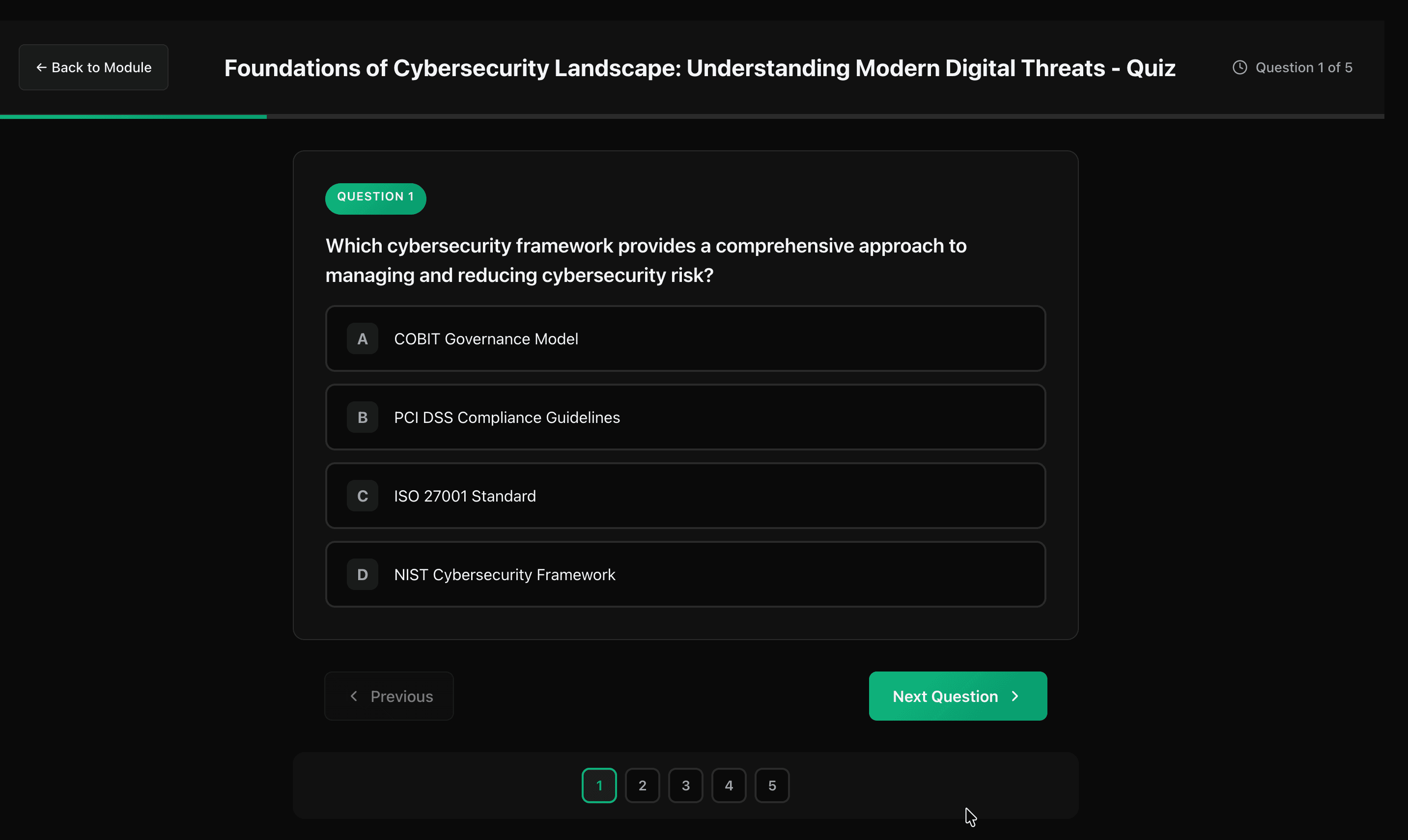Click the green quiz progress bar
This screenshot has height=840, width=1408.
tap(133, 116)
